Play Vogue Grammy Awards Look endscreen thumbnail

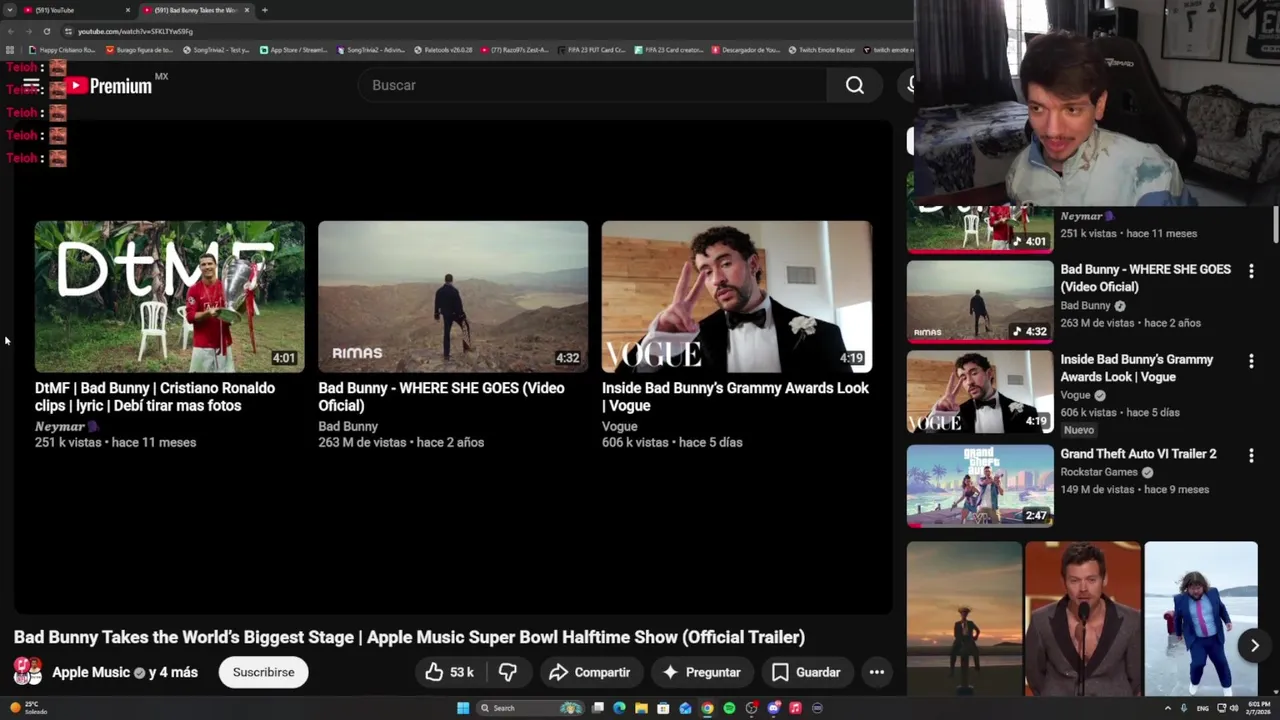(x=737, y=297)
